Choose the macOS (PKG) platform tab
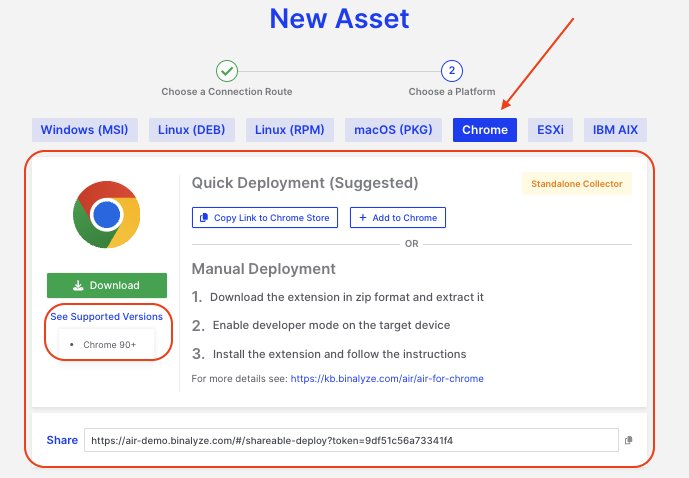 click(394, 130)
